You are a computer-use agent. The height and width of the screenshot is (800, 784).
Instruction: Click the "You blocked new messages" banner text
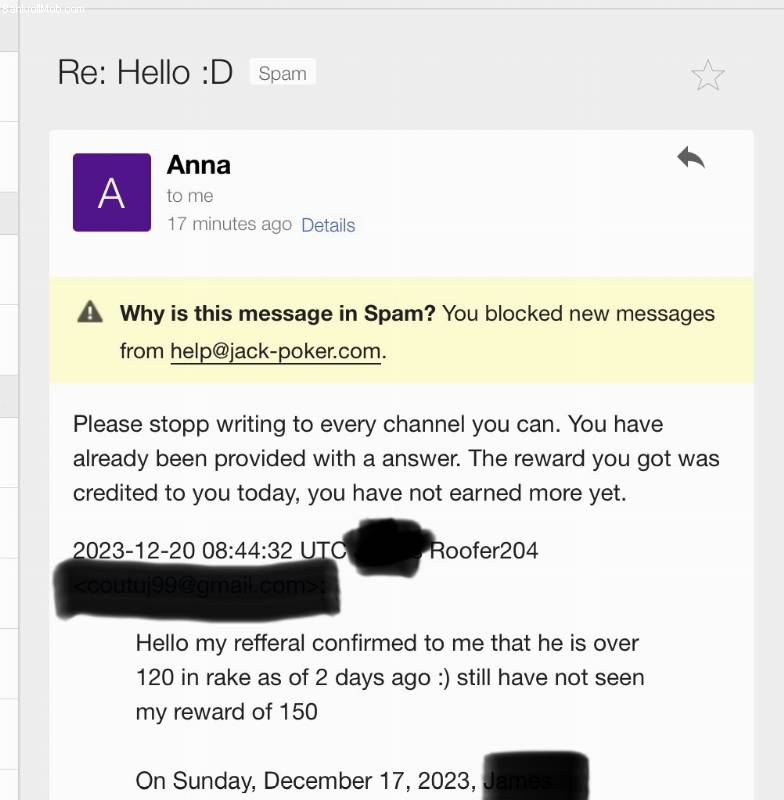coord(578,313)
